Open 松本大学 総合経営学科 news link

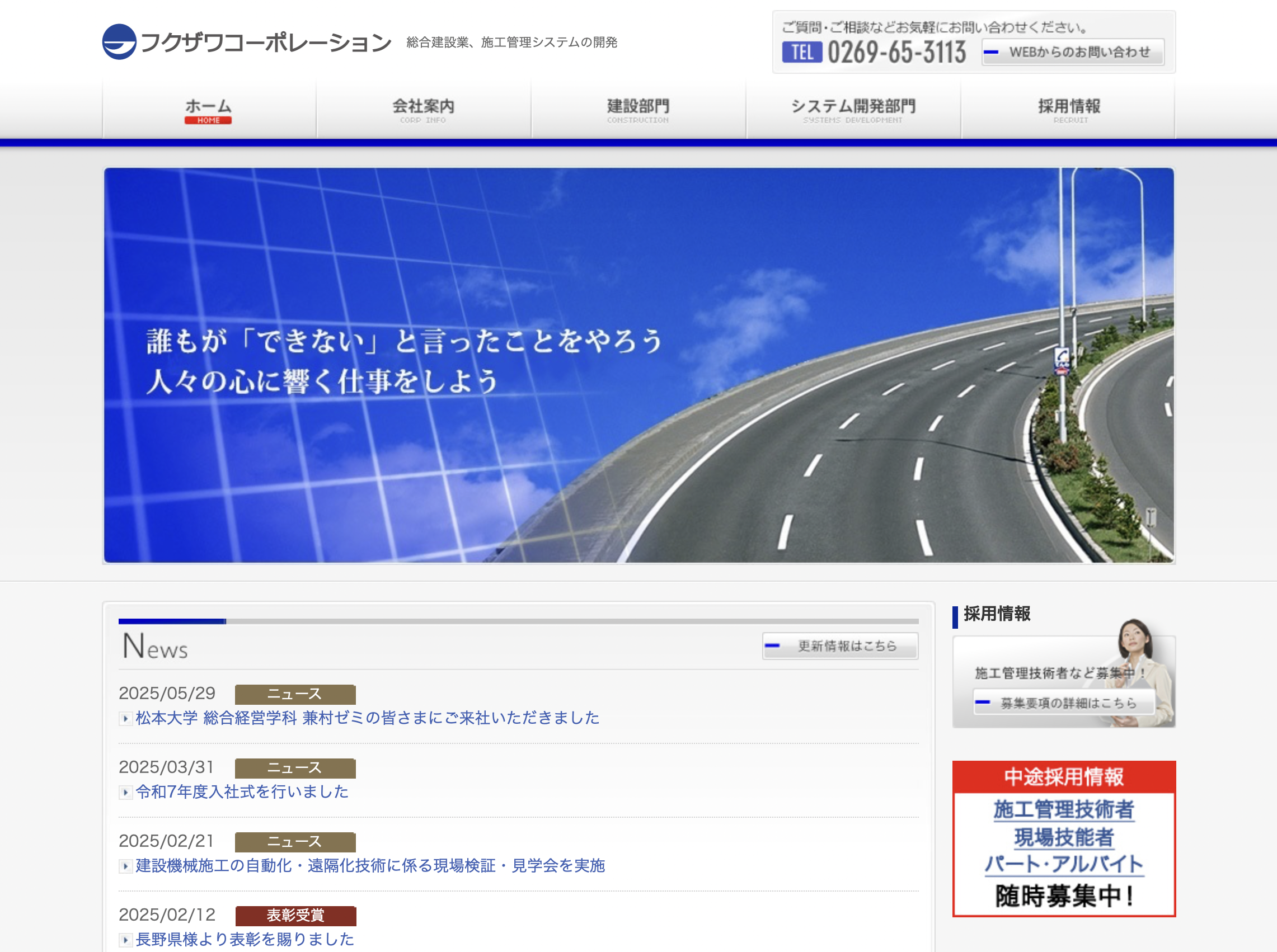point(368,718)
